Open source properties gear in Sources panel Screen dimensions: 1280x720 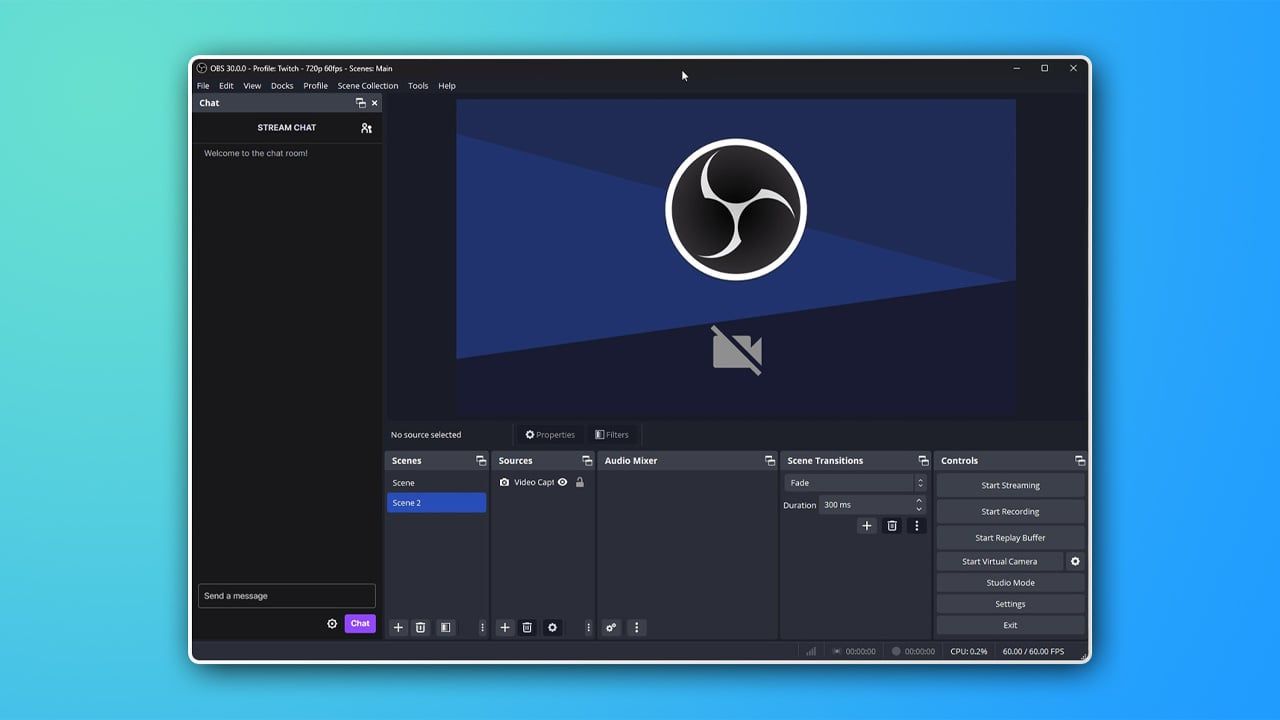(x=552, y=627)
